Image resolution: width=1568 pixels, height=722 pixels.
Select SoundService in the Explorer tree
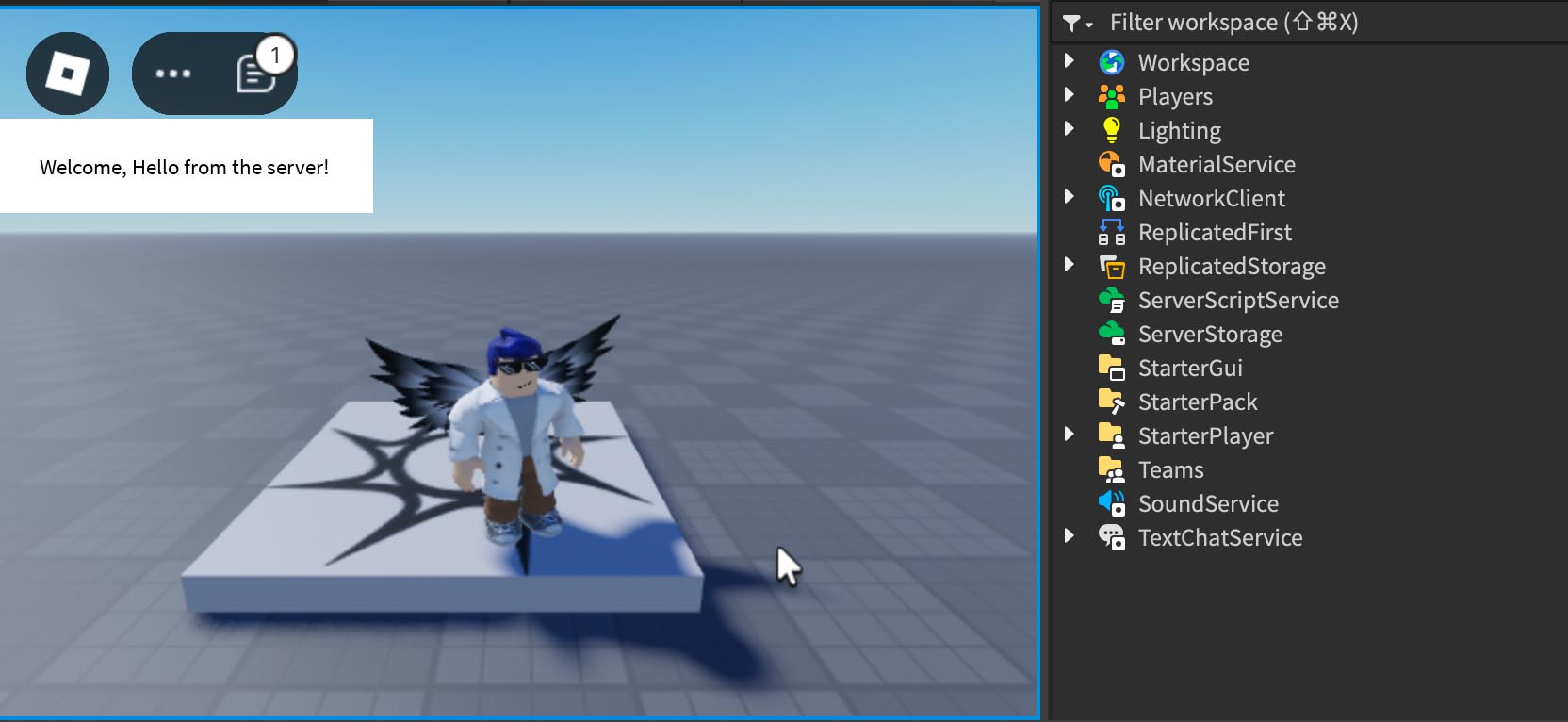pyautogui.click(x=1208, y=503)
